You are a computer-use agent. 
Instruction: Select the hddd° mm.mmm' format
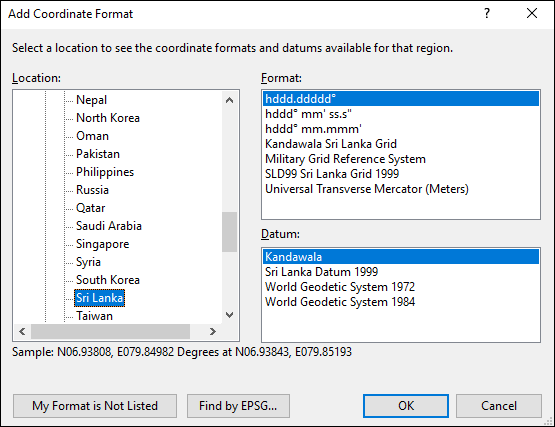pos(401,129)
